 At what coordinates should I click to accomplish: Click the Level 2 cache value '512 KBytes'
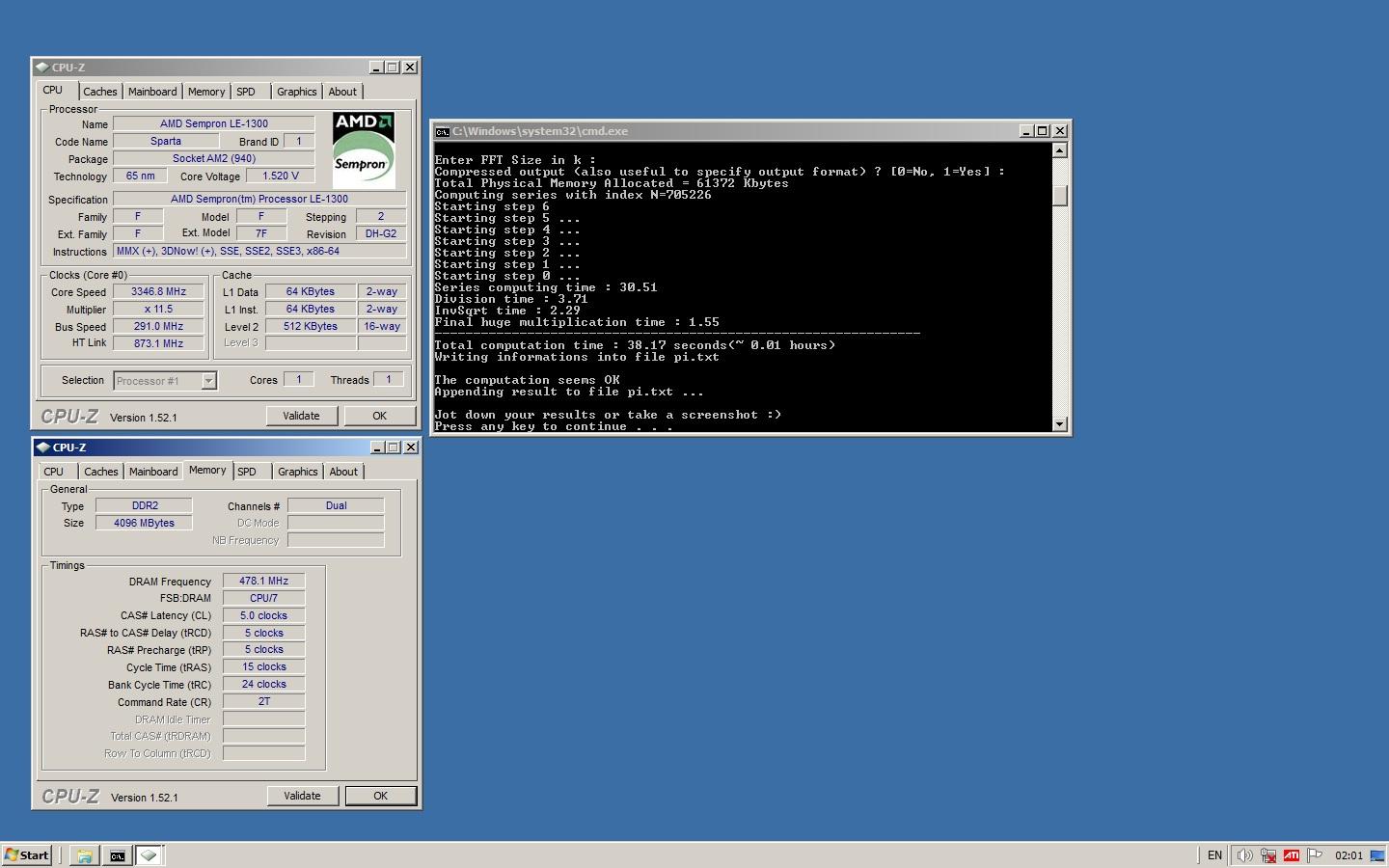coord(311,326)
